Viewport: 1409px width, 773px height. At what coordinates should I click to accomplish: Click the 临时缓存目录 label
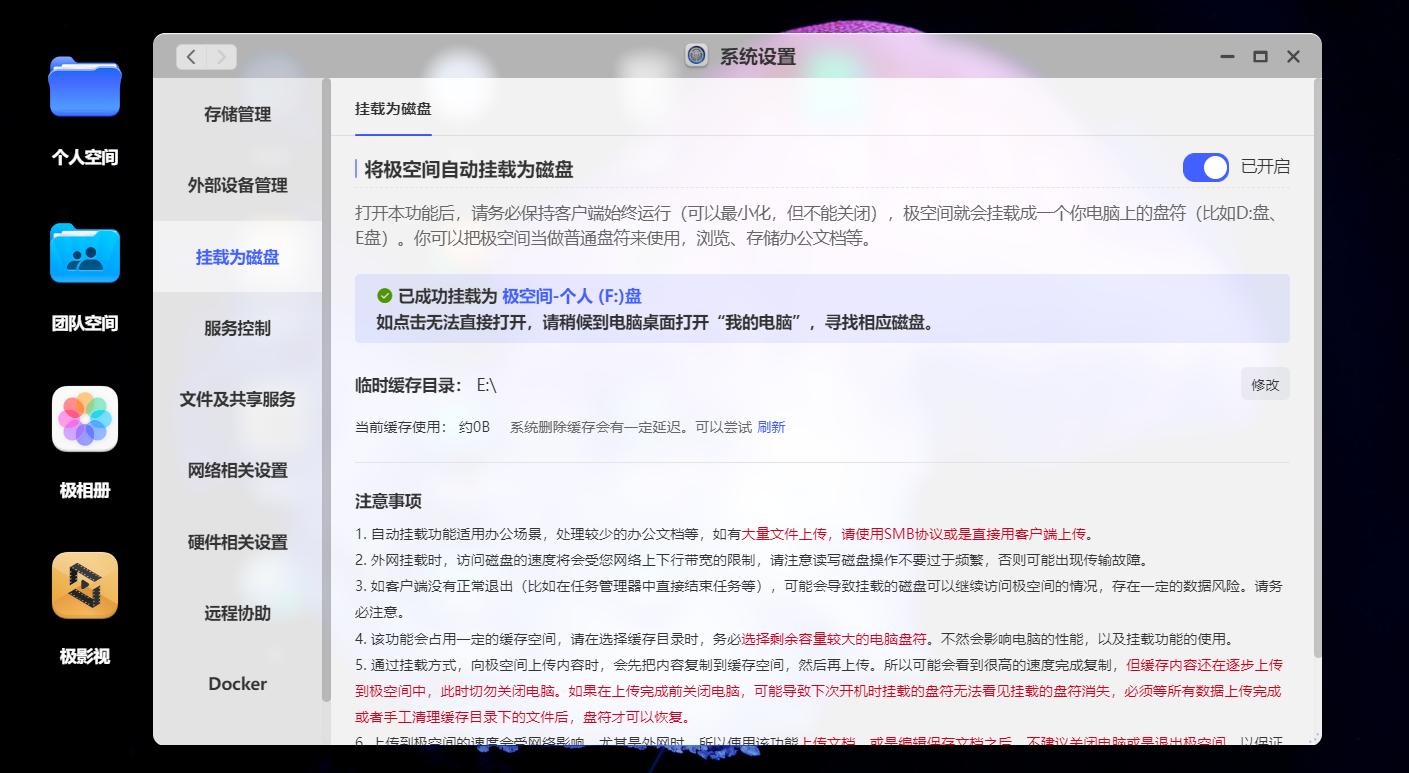(408, 385)
